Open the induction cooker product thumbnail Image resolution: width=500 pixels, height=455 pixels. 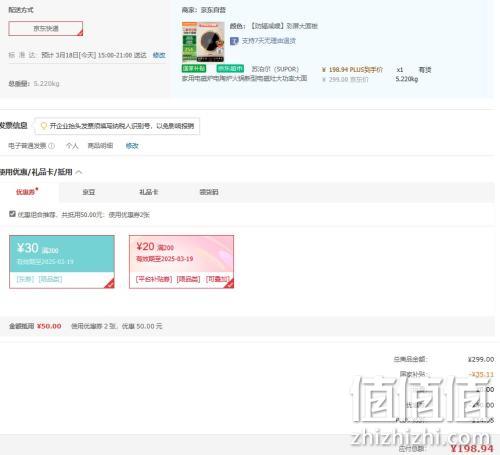pos(203,42)
